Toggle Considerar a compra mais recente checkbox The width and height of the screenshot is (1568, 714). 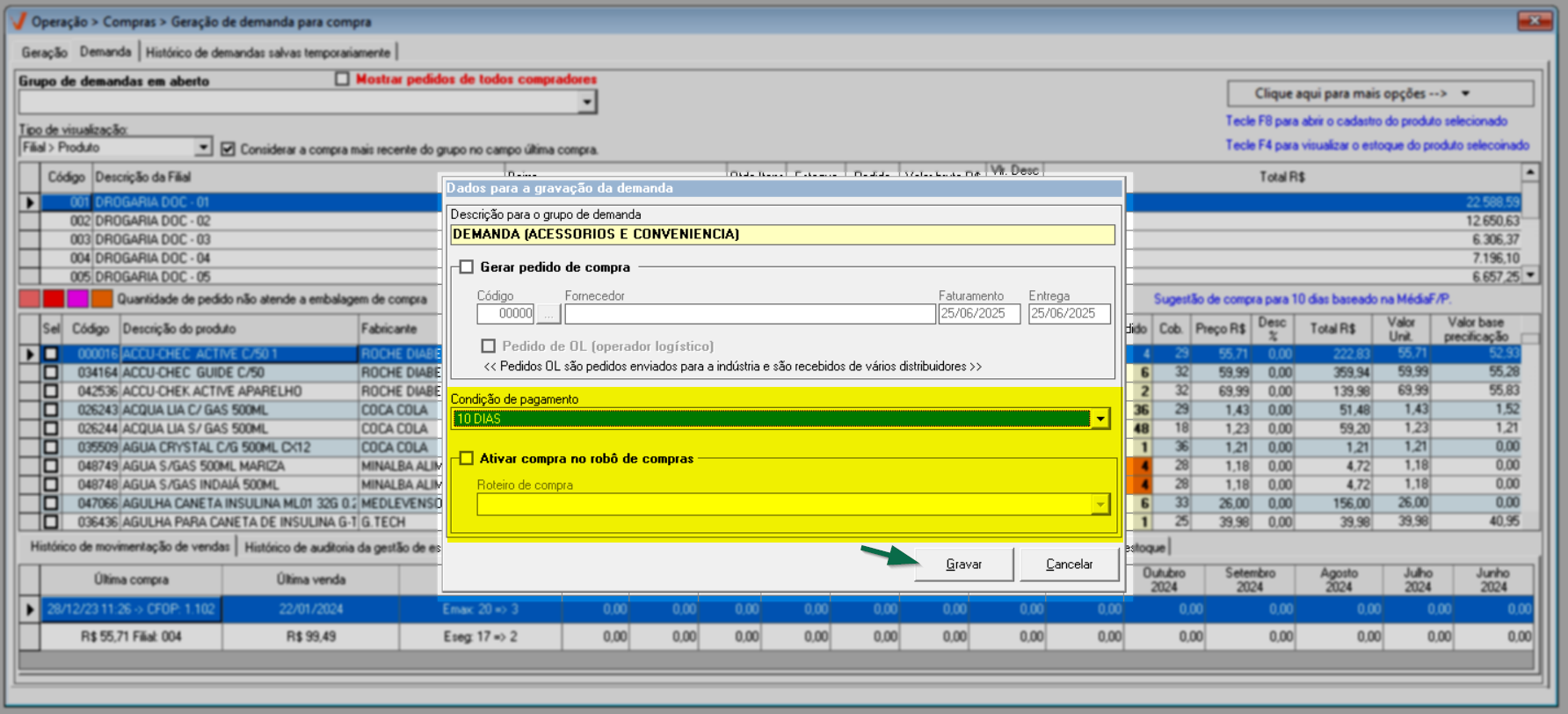click(229, 149)
